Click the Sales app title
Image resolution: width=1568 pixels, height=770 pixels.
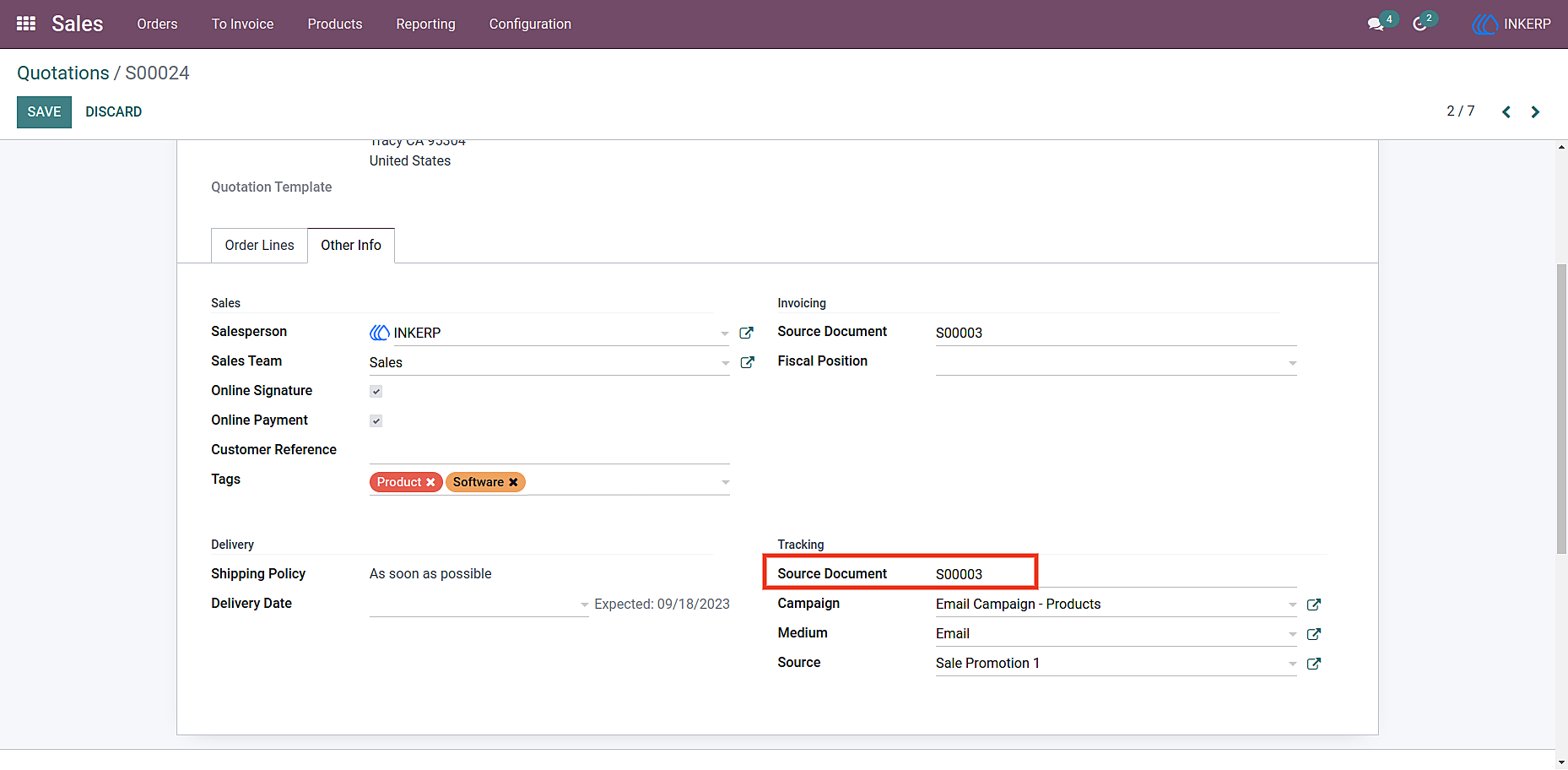[77, 24]
